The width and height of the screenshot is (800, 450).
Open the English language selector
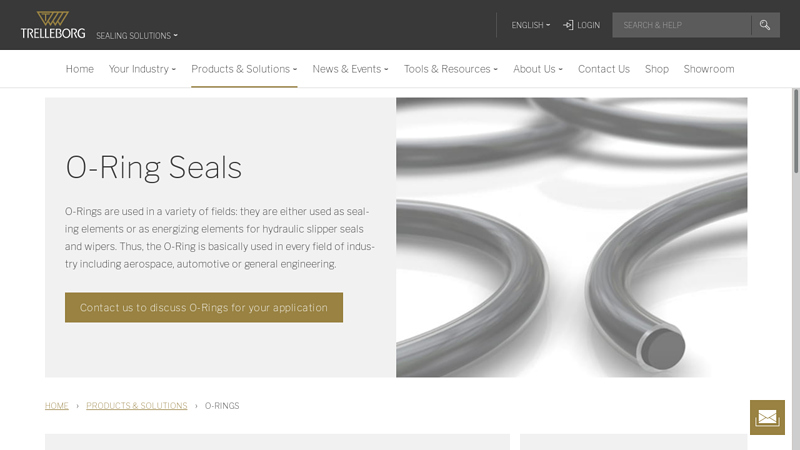coord(531,25)
